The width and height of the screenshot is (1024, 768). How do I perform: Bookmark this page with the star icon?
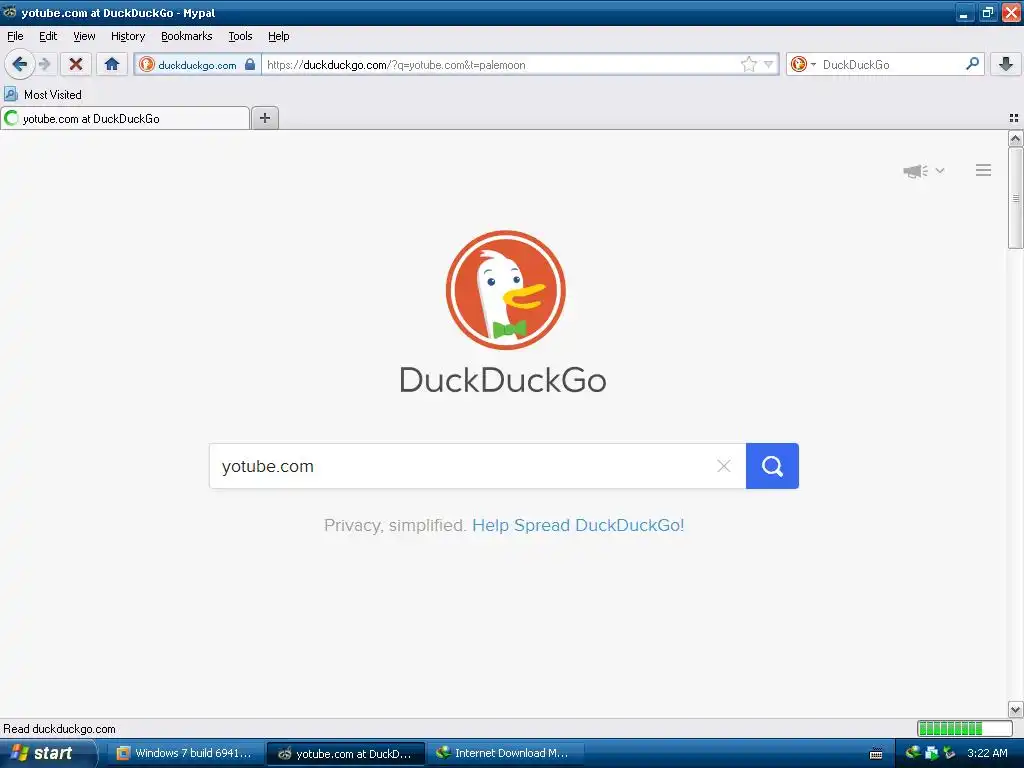748,64
